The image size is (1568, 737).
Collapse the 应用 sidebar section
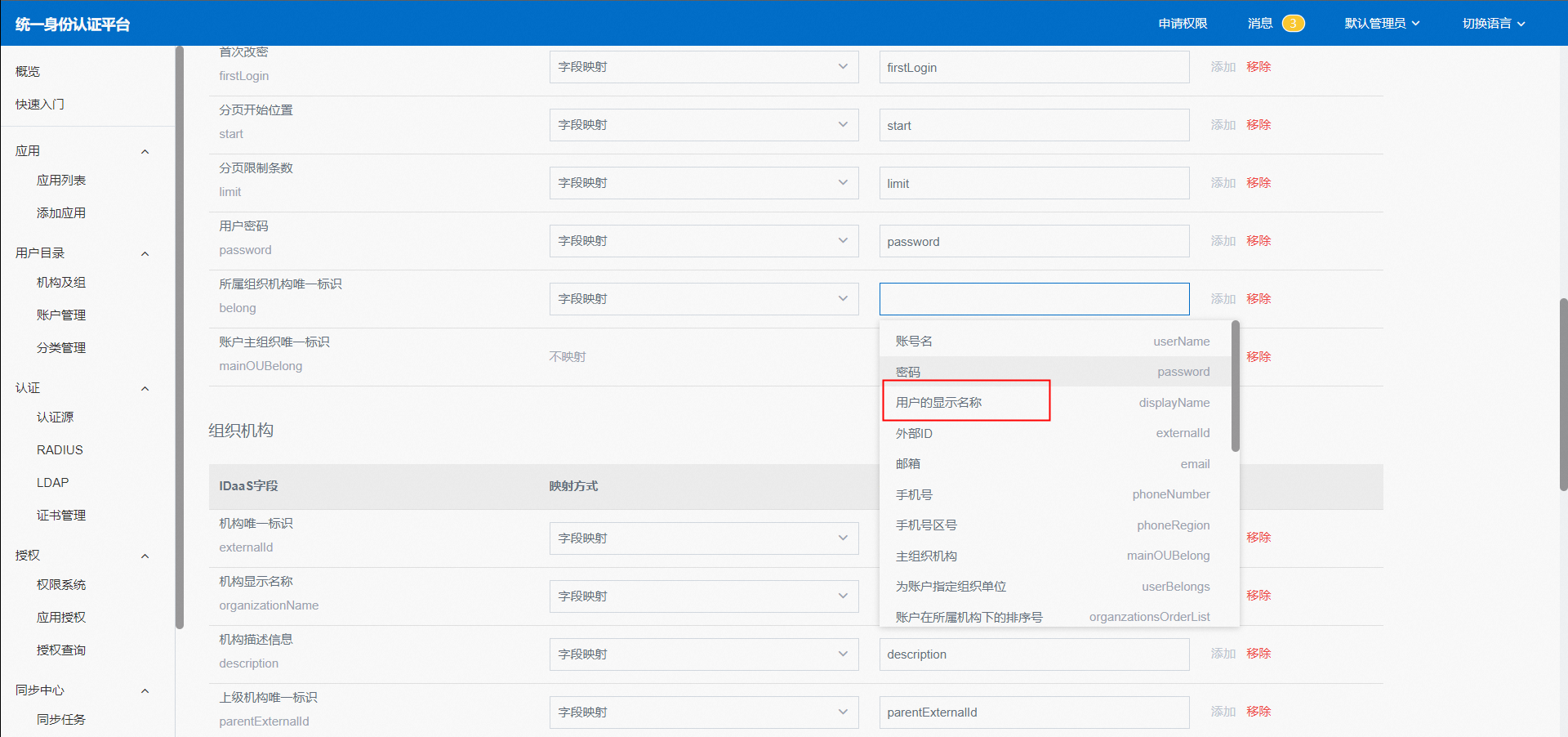pyautogui.click(x=145, y=151)
